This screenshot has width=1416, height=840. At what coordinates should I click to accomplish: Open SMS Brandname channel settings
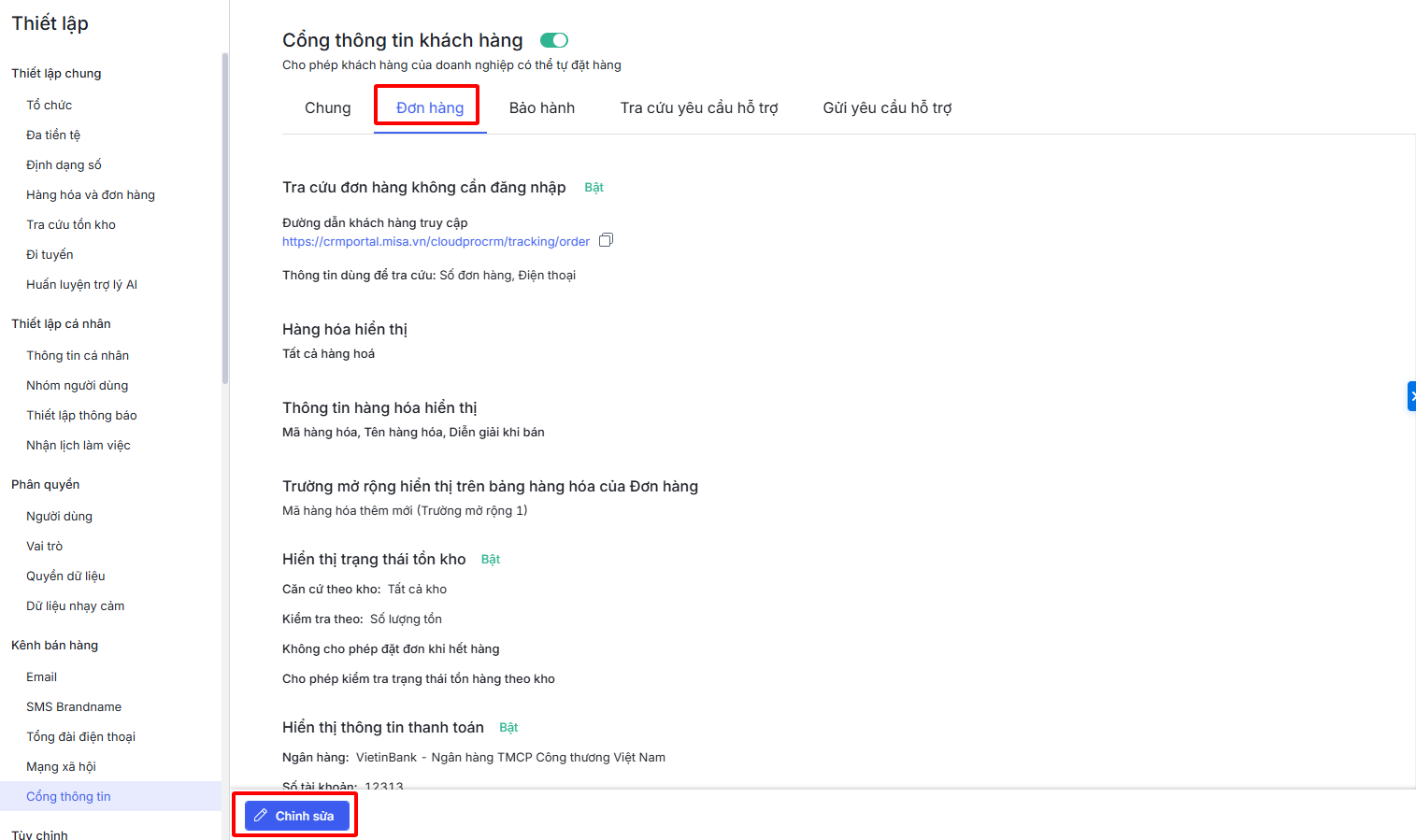point(74,706)
